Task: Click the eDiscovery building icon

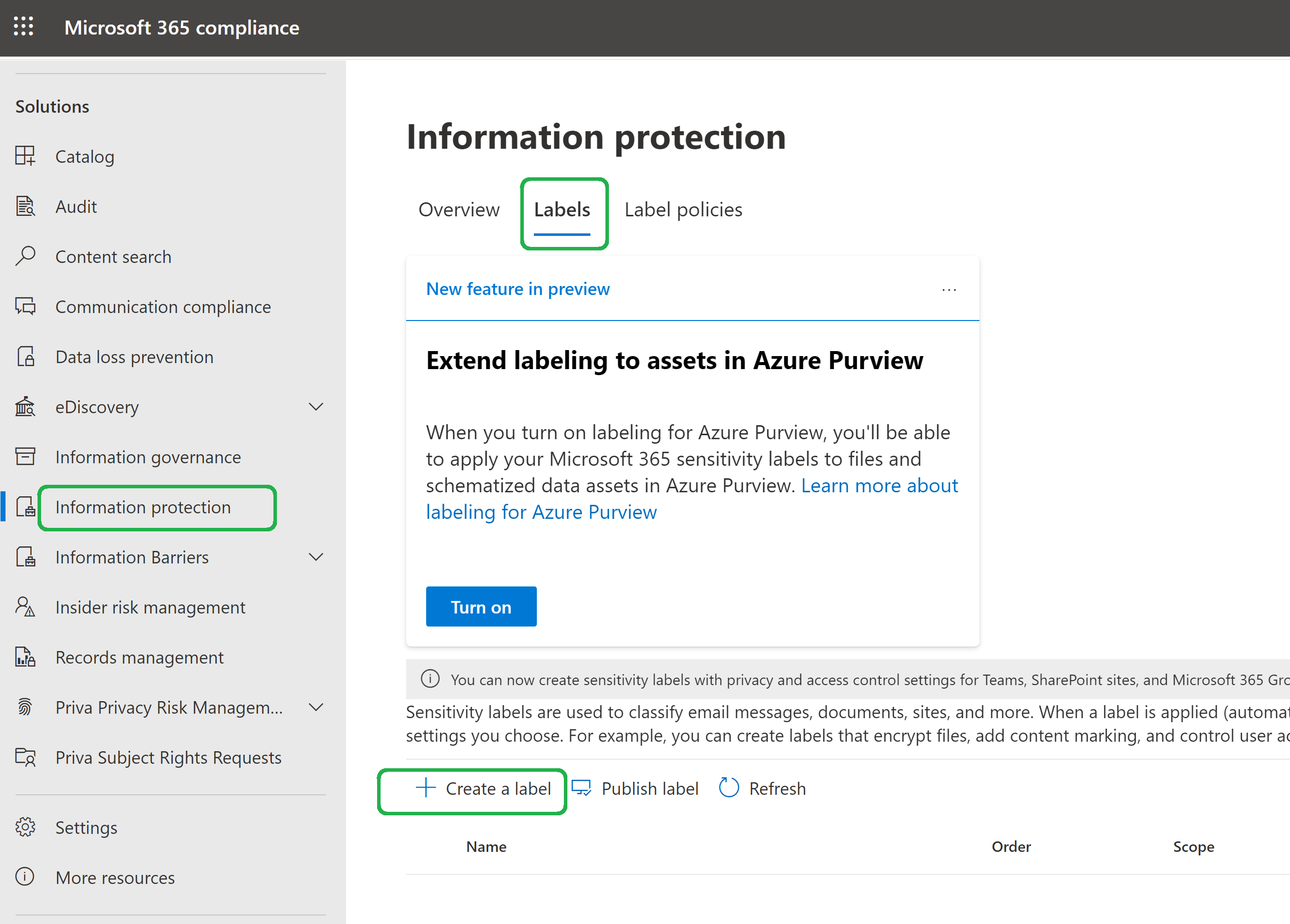Action: click(25, 406)
